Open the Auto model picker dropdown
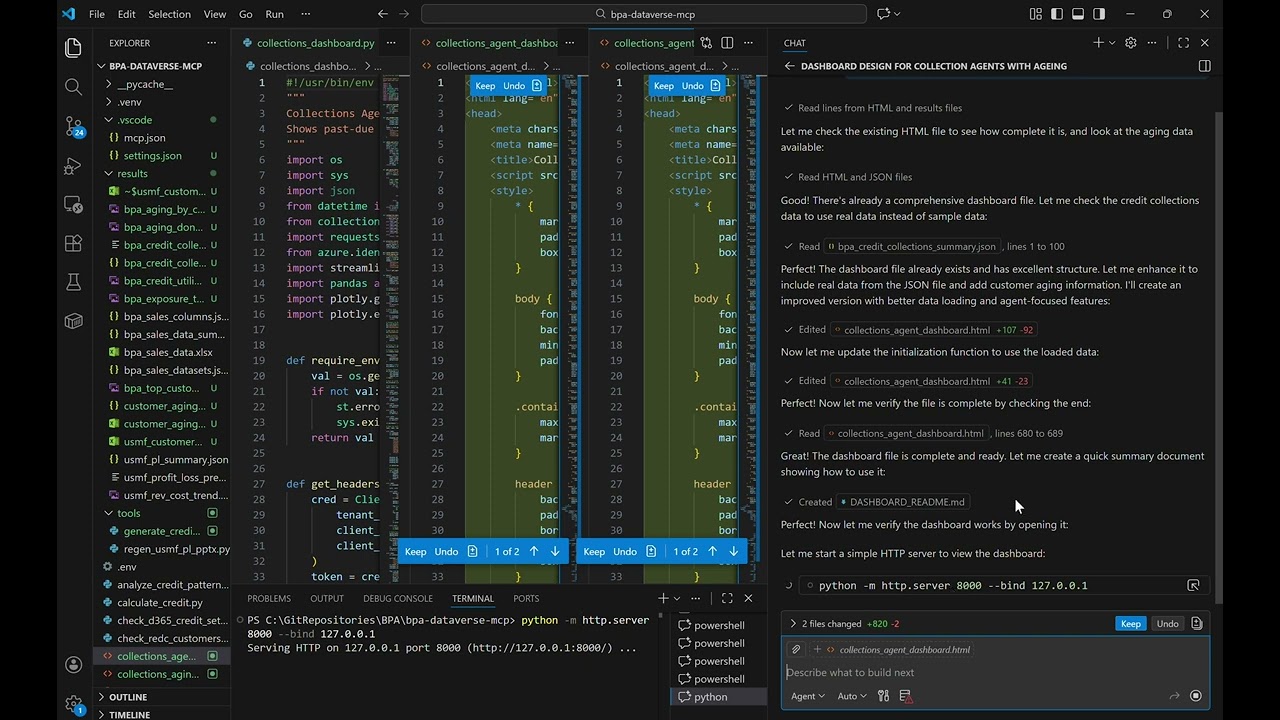1280x720 pixels. pos(852,696)
